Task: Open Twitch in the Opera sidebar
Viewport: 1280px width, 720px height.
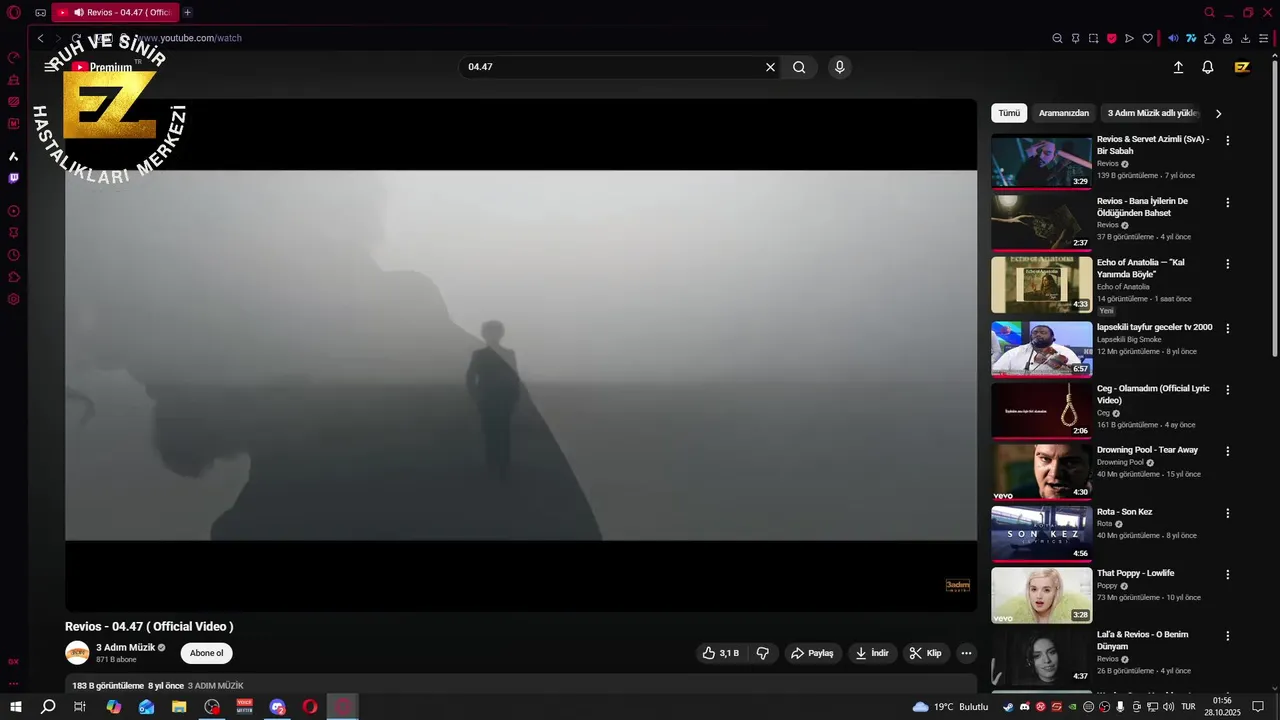Action: (14, 178)
